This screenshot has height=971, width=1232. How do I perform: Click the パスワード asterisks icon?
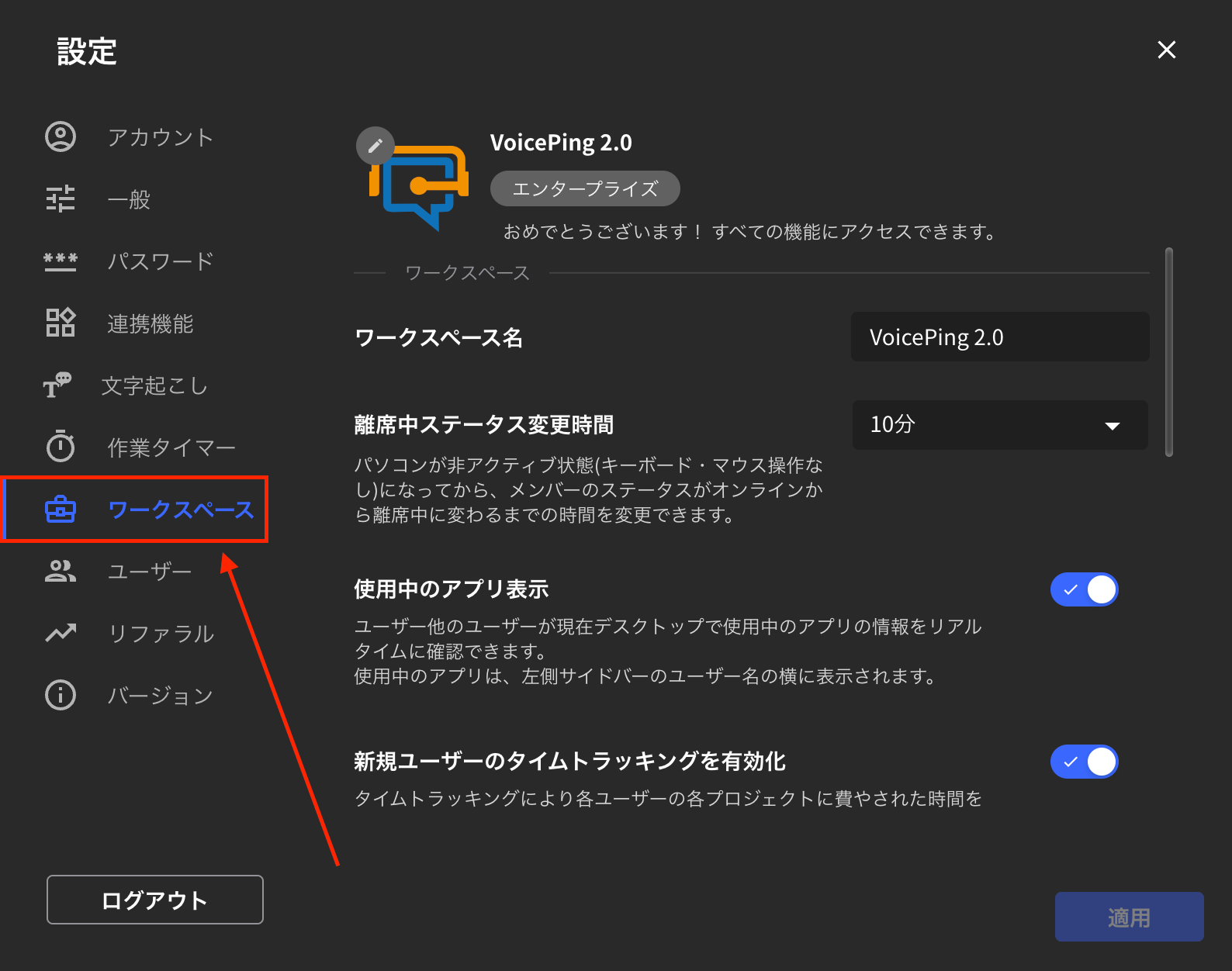tap(61, 261)
